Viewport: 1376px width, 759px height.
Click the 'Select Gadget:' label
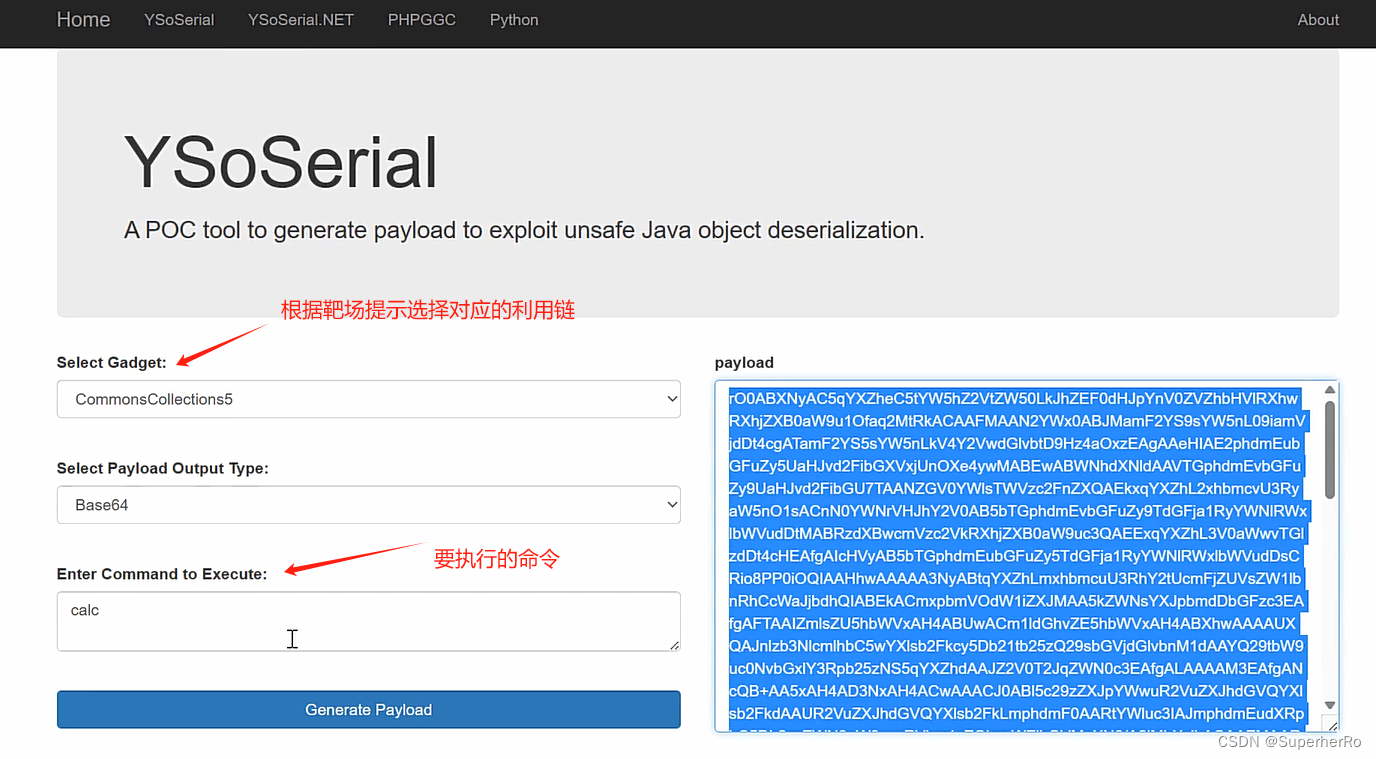[x=112, y=362]
